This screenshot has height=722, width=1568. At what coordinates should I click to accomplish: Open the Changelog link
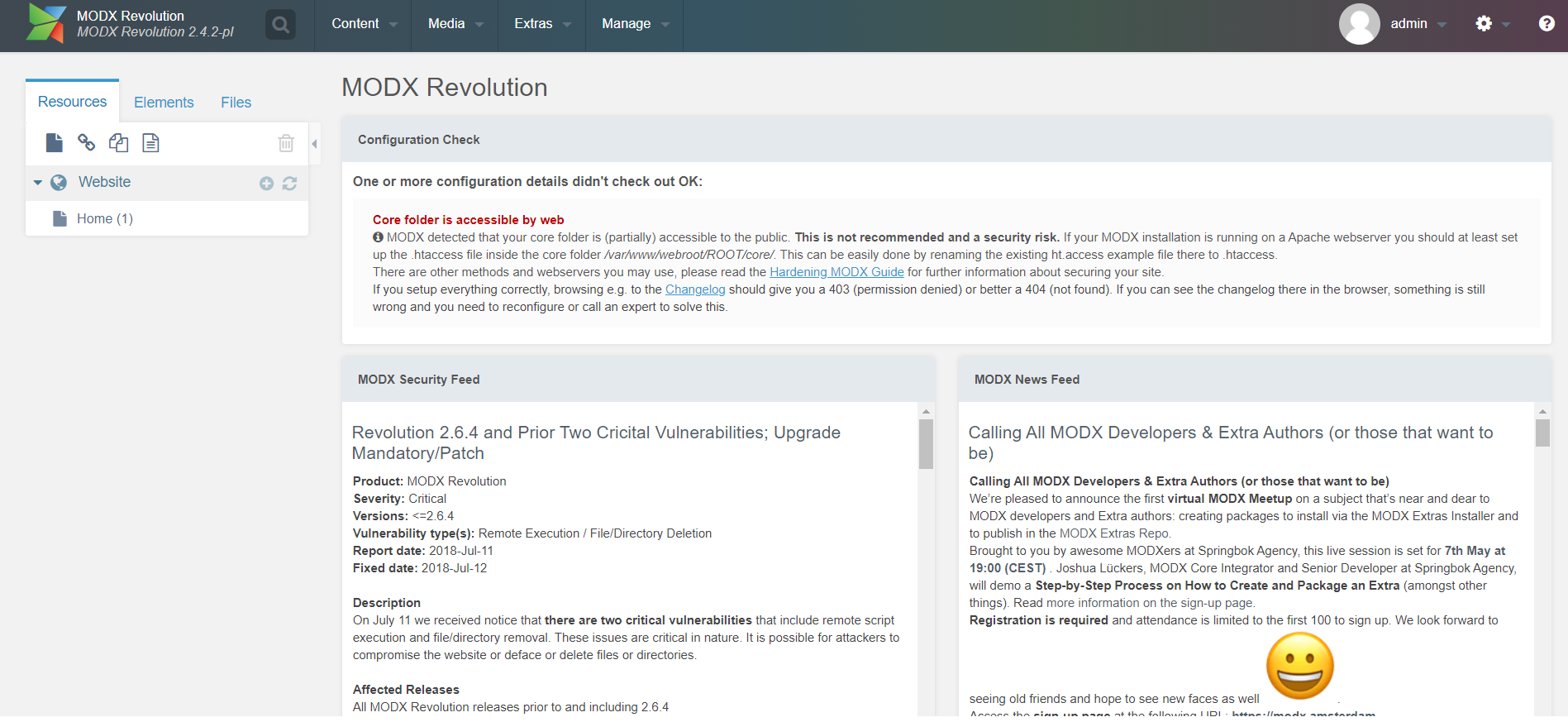point(695,289)
